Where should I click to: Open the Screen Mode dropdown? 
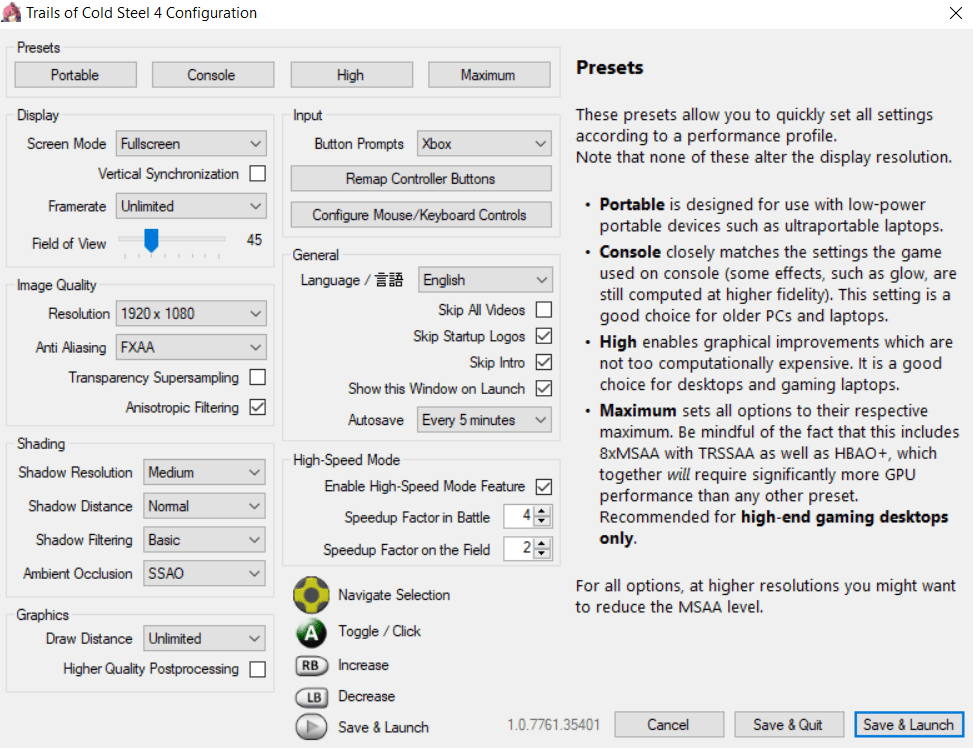pos(191,143)
